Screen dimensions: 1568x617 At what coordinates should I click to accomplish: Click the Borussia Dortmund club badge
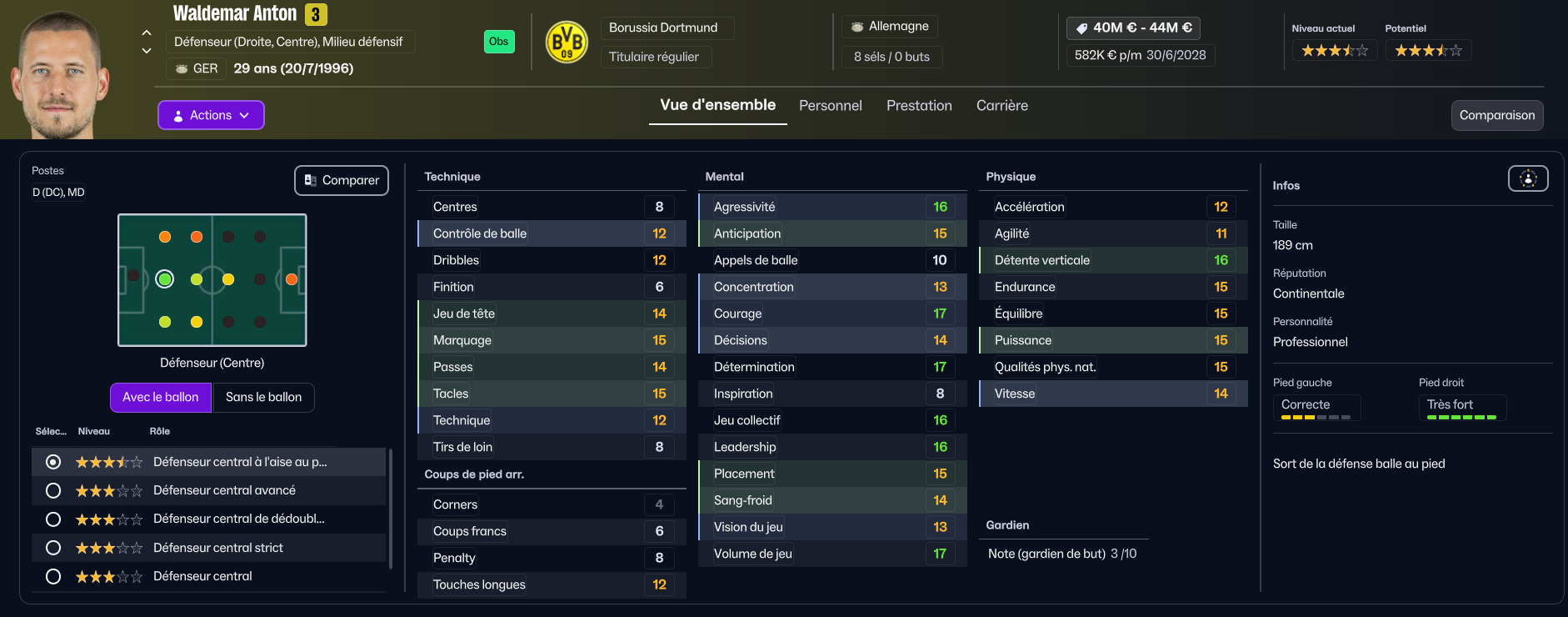coord(567,43)
